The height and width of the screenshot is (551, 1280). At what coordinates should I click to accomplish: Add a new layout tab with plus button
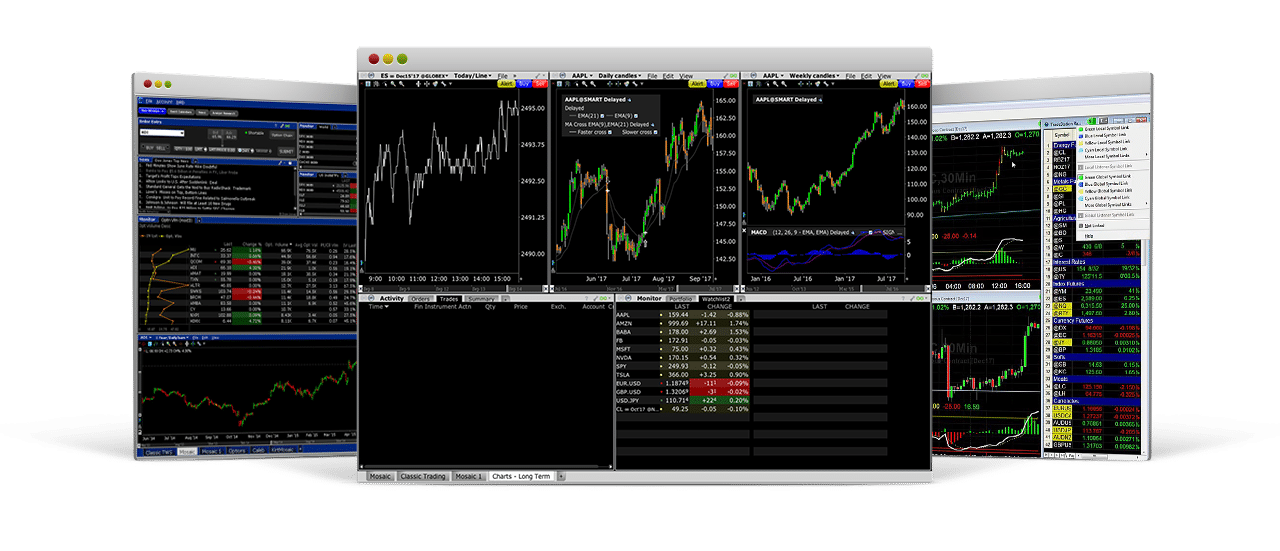coord(561,477)
